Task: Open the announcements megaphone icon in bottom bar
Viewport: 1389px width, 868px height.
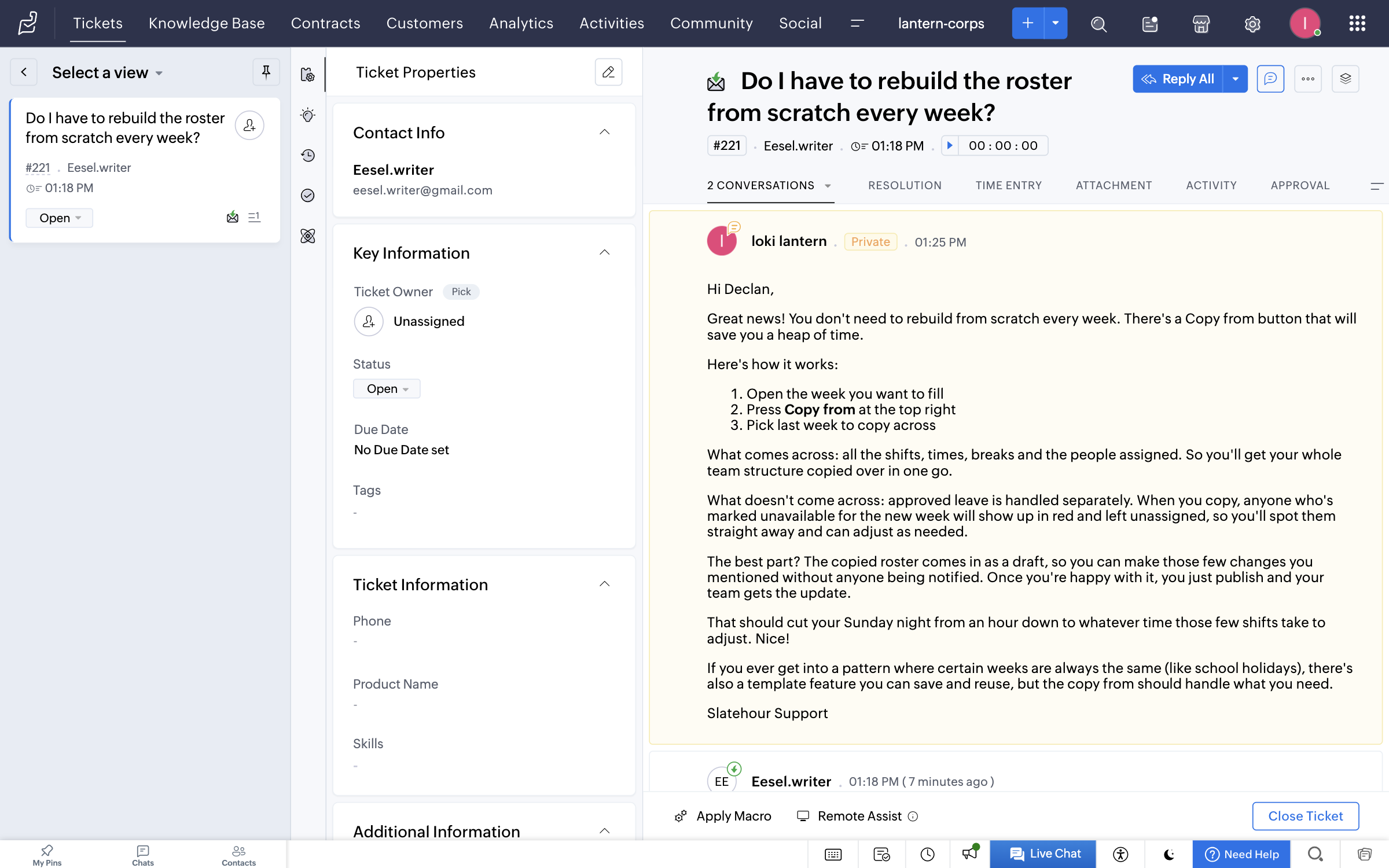Action: pos(971,854)
